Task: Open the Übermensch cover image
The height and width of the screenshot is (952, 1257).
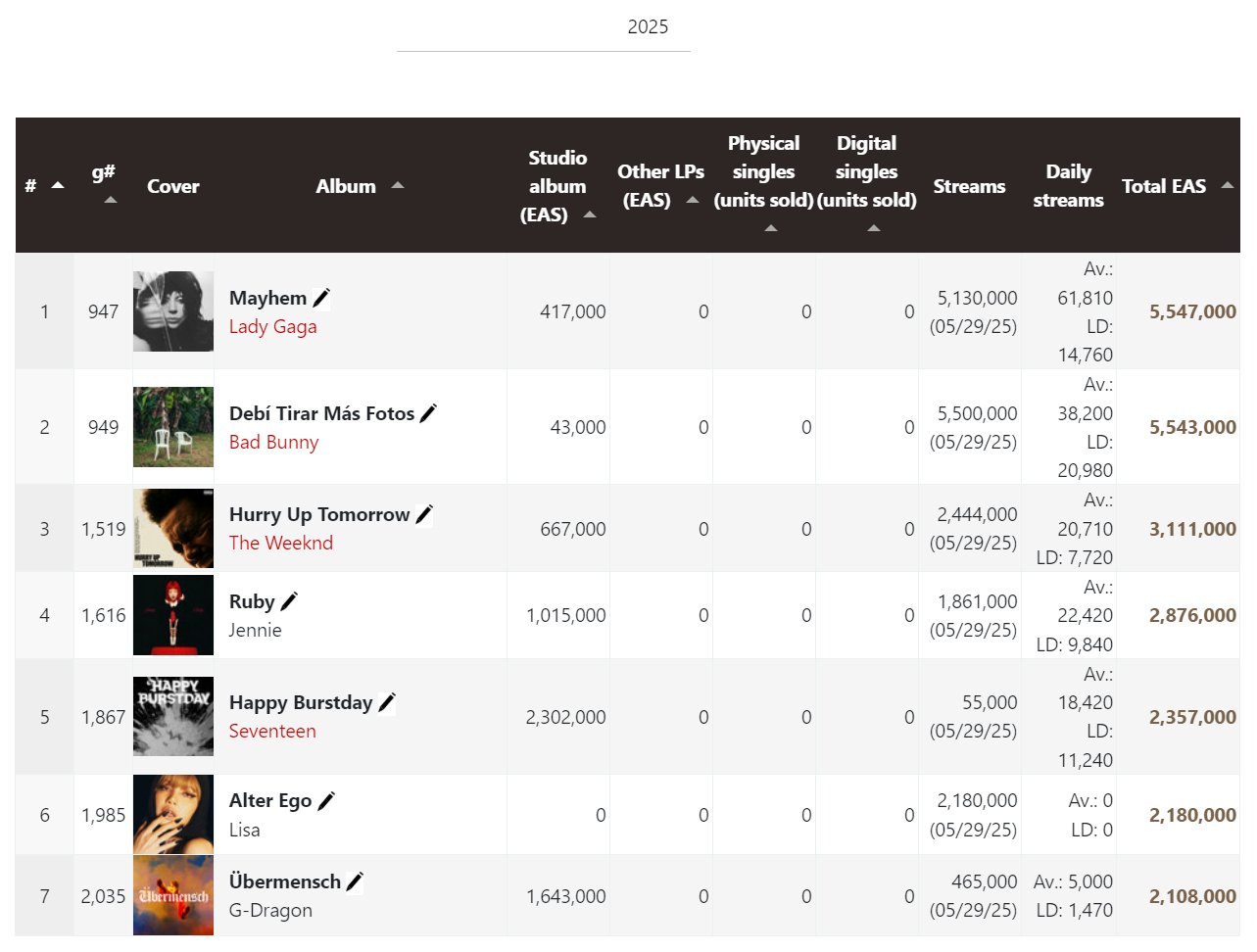Action: point(173,895)
